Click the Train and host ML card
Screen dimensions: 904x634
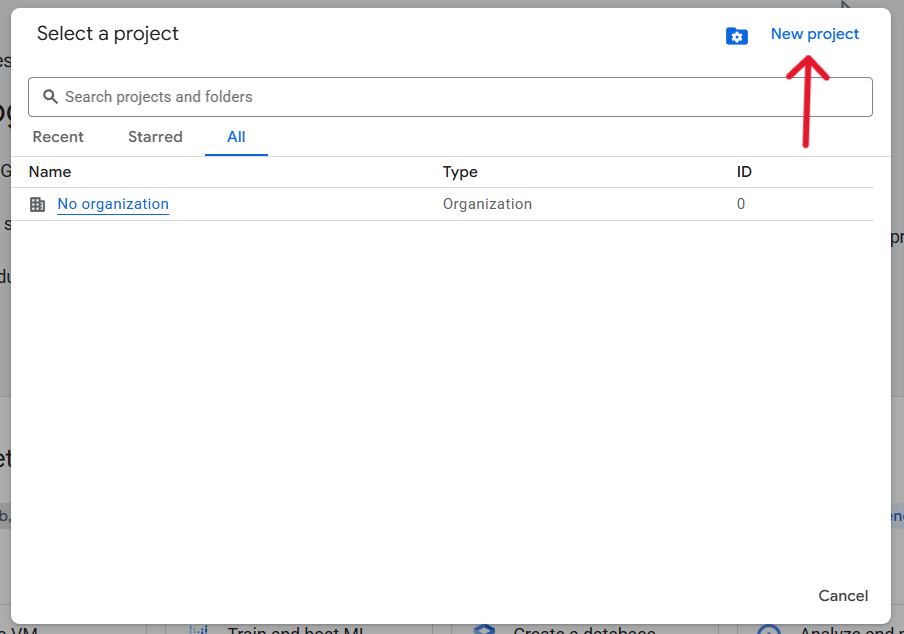coord(292,630)
